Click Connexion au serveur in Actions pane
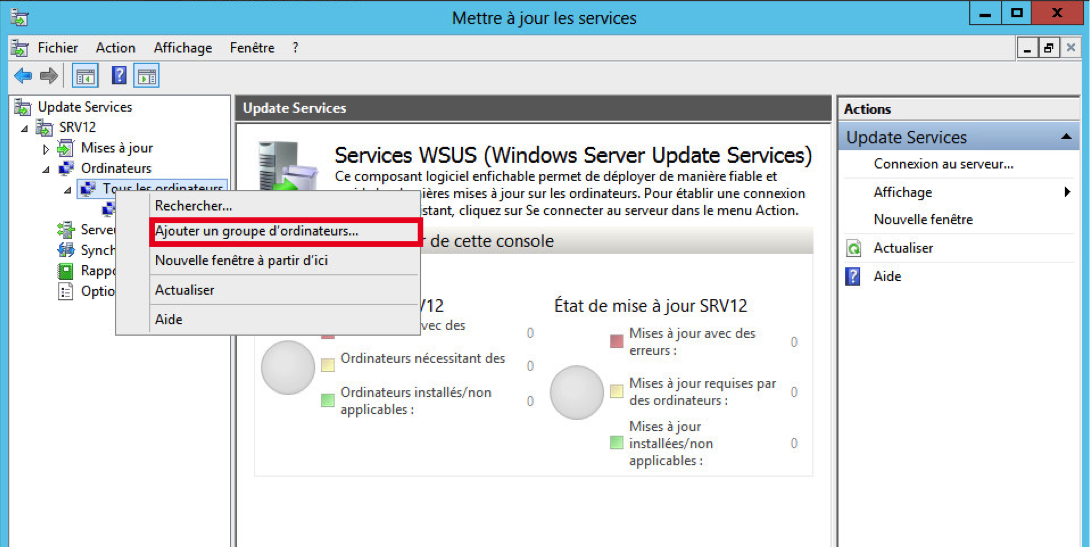 [x=943, y=164]
